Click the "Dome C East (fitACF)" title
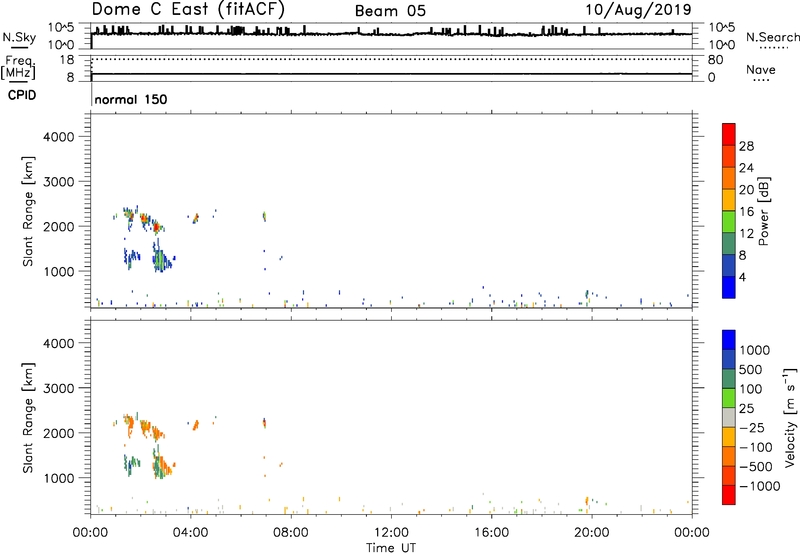 (188, 9)
